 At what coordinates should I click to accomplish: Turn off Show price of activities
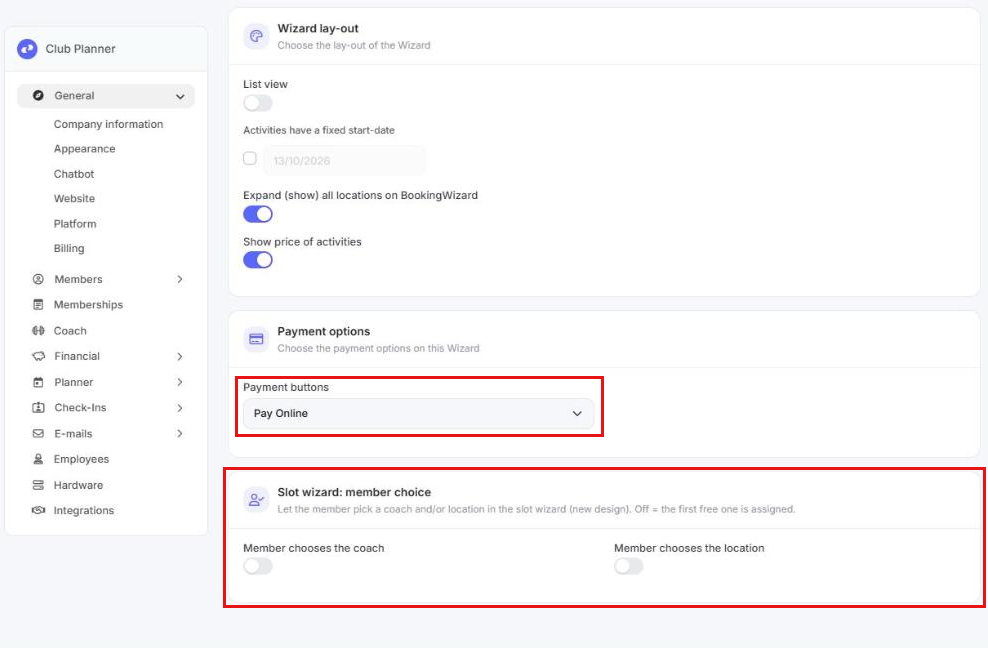tap(258, 260)
